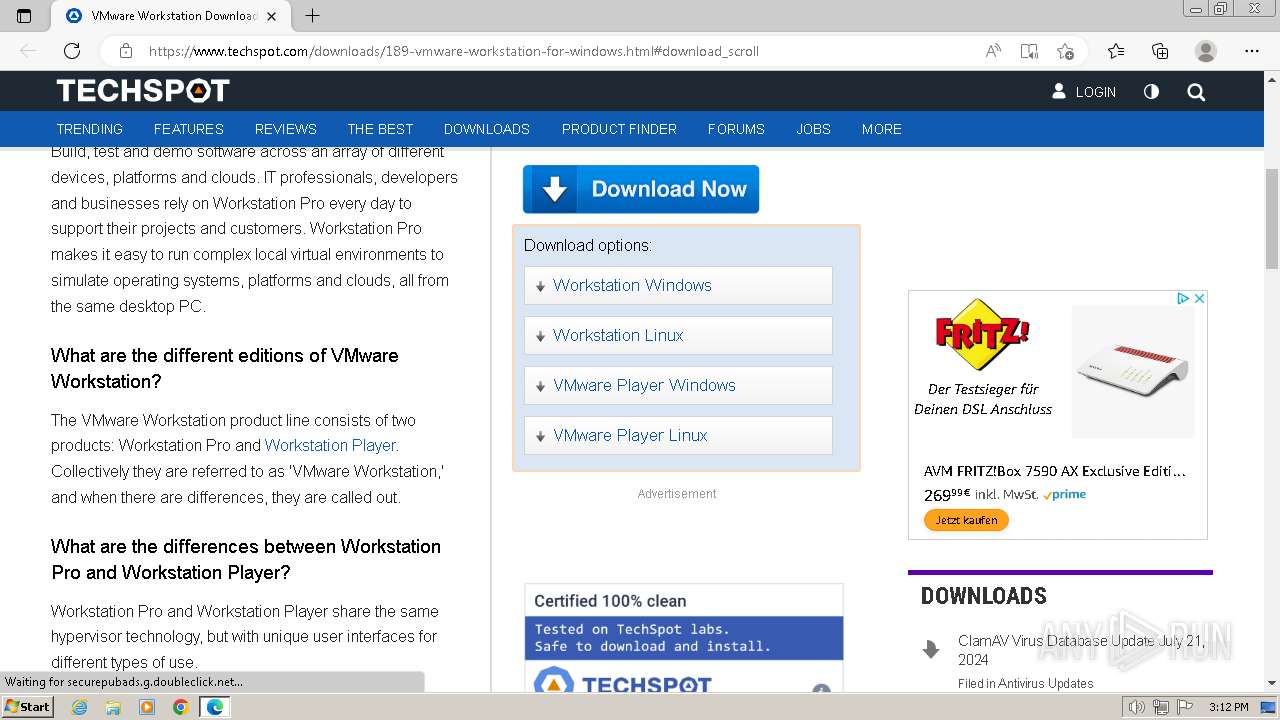The height and width of the screenshot is (720, 1280).
Task: Click the LOGIN link
Action: pyautogui.click(x=1084, y=91)
